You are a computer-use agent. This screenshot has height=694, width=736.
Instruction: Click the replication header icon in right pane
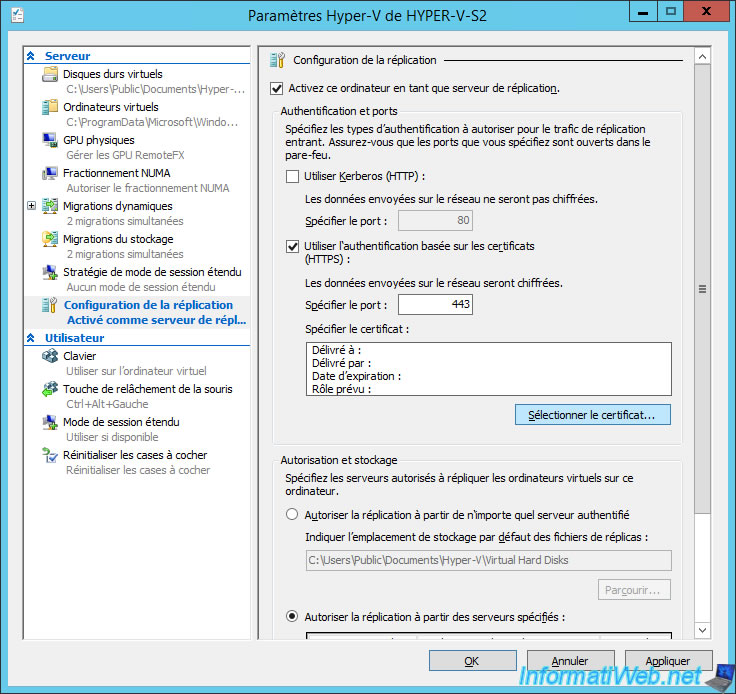[277, 60]
